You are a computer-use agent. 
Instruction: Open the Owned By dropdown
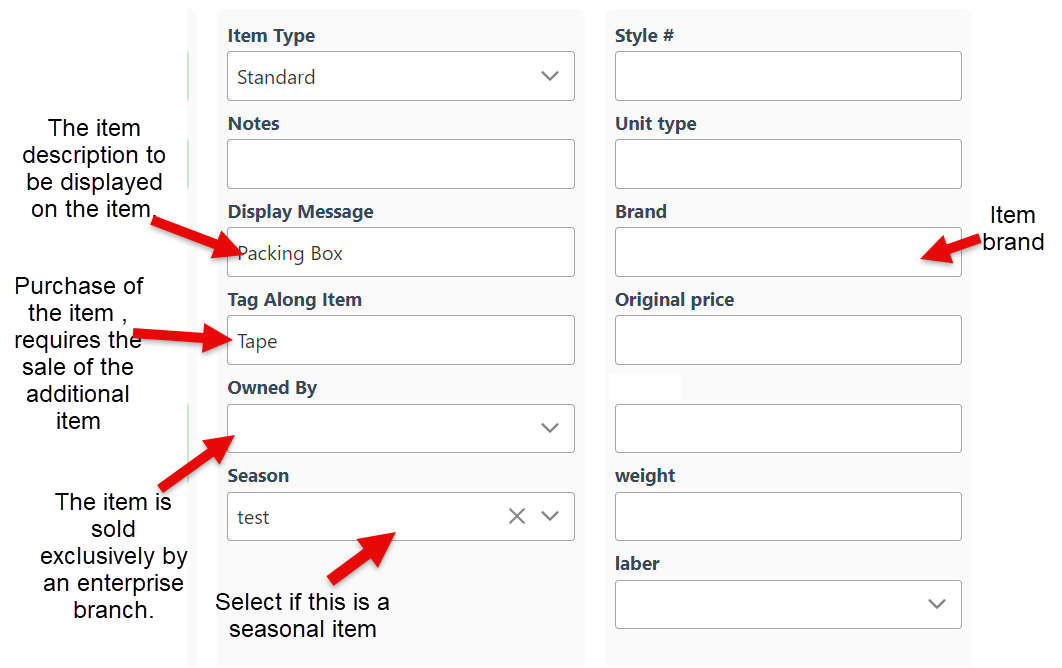[400, 429]
